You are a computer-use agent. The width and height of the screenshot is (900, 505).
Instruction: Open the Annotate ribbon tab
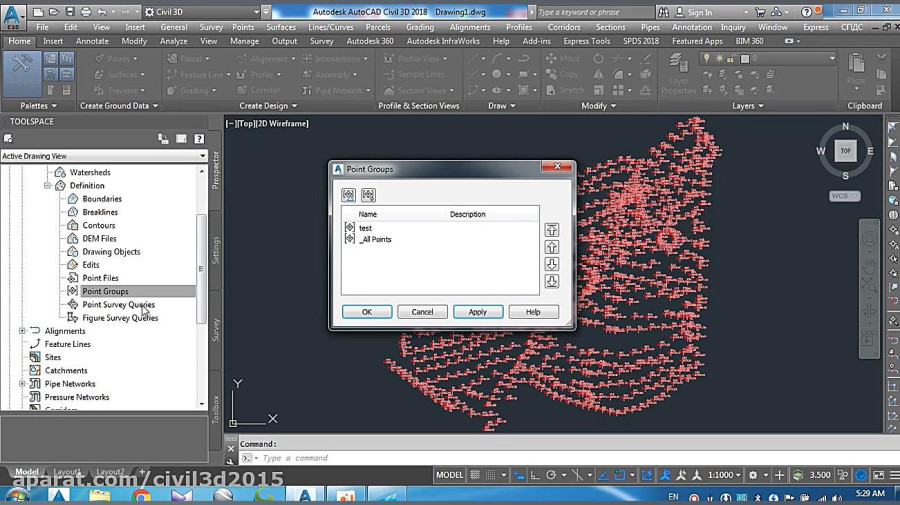point(92,41)
